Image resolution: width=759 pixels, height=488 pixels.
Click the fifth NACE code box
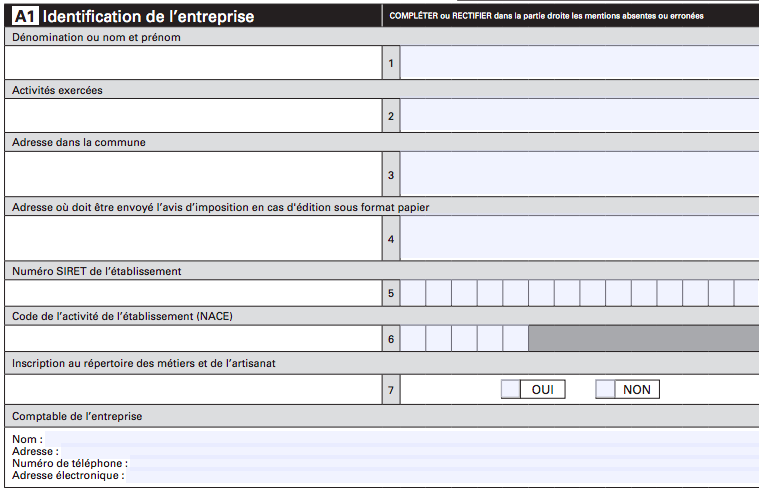coord(515,339)
